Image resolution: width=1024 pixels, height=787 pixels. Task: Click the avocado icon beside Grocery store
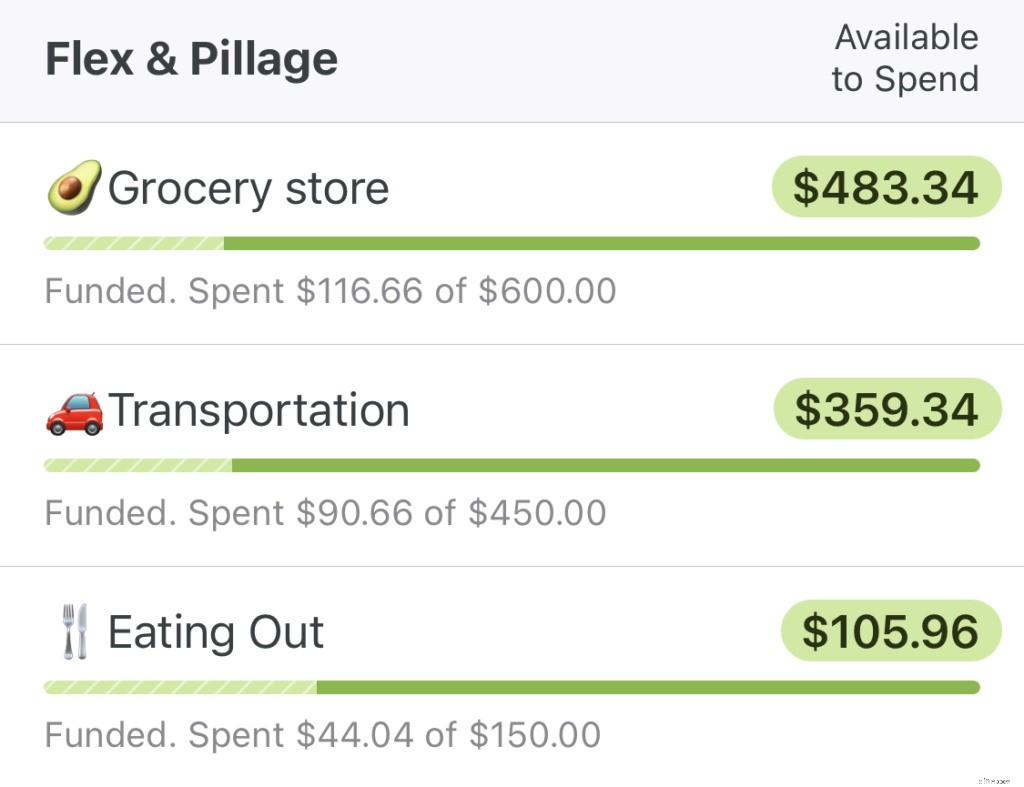pos(74,188)
